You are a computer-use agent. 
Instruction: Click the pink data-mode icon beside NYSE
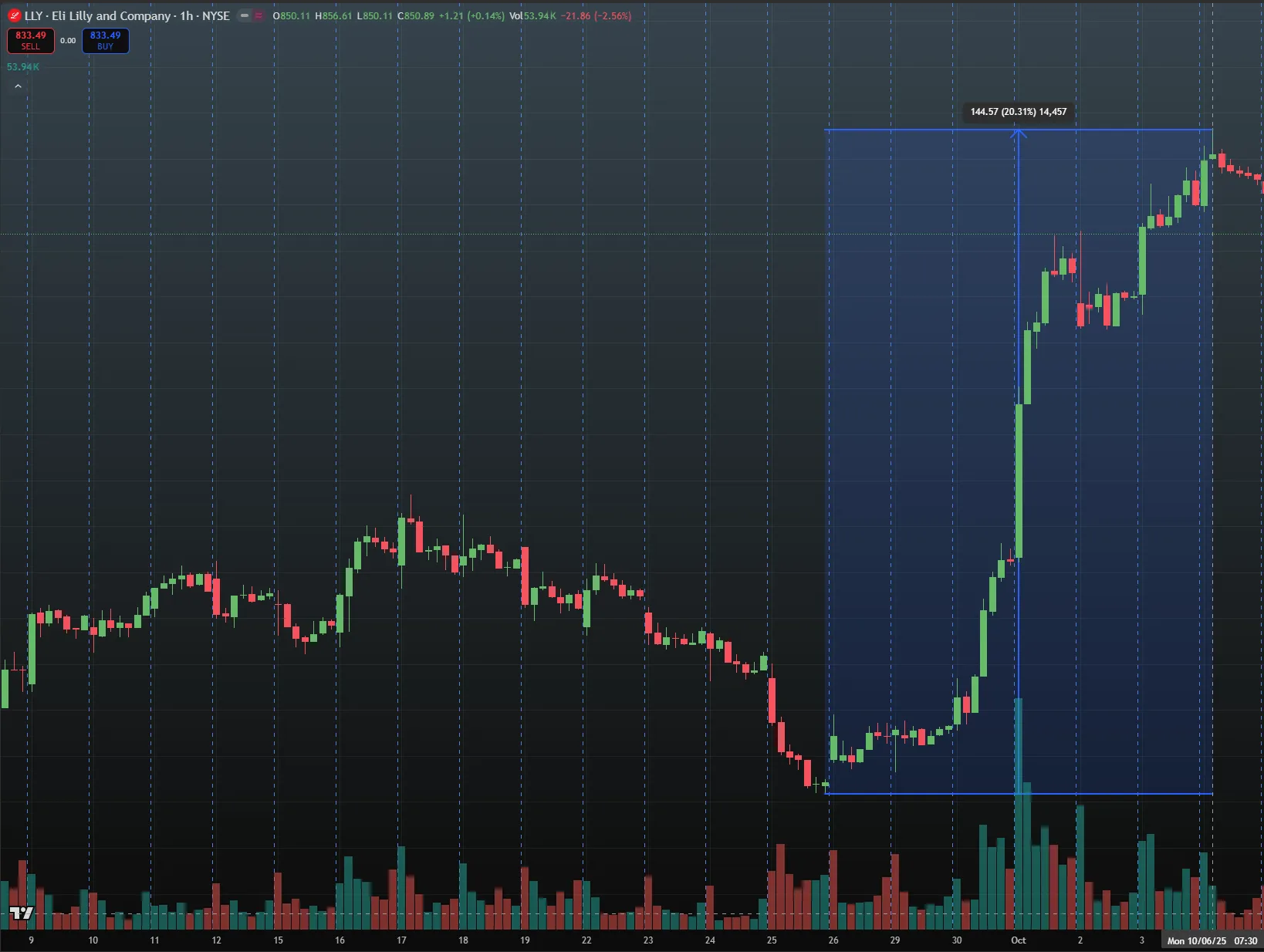(x=259, y=15)
